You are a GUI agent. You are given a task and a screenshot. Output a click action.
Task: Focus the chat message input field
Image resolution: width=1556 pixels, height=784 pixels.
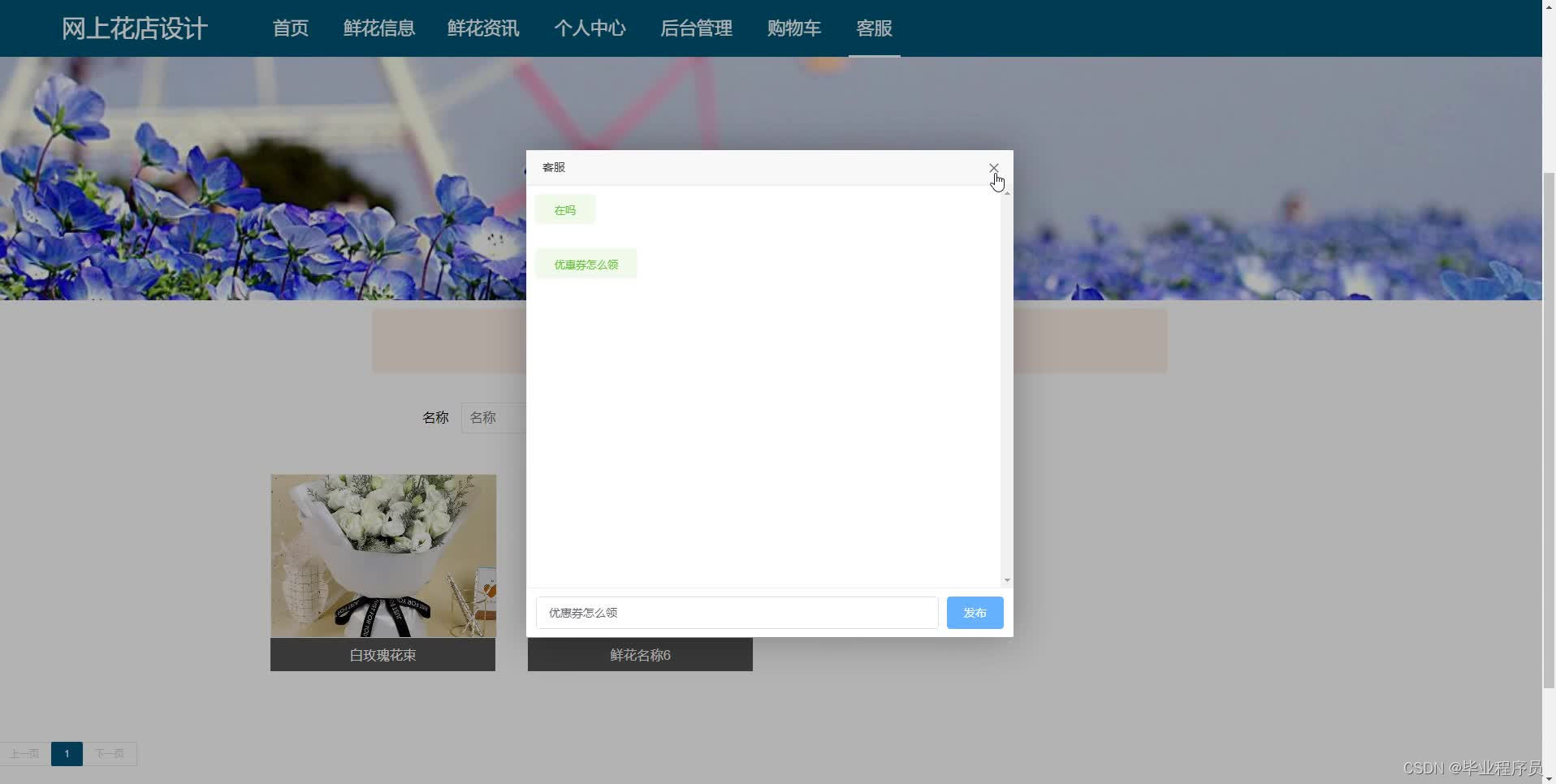point(737,613)
